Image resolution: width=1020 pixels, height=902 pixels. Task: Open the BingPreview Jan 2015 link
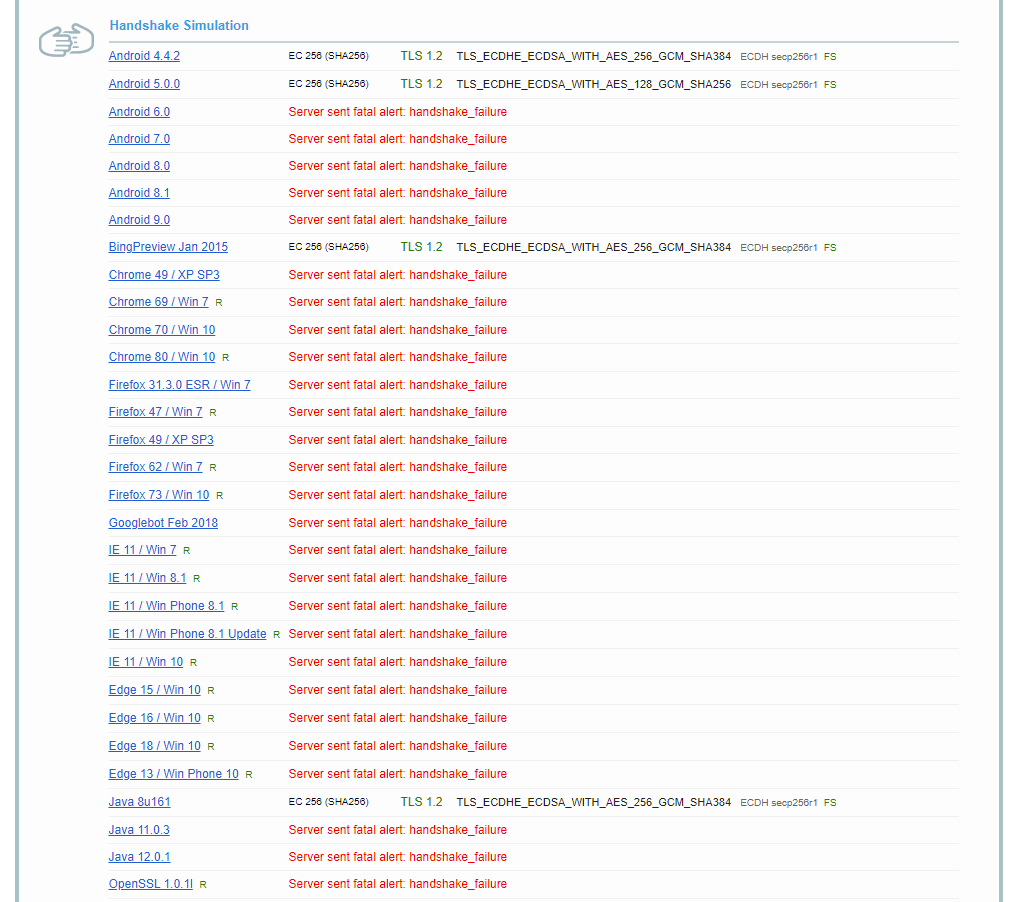(x=168, y=247)
